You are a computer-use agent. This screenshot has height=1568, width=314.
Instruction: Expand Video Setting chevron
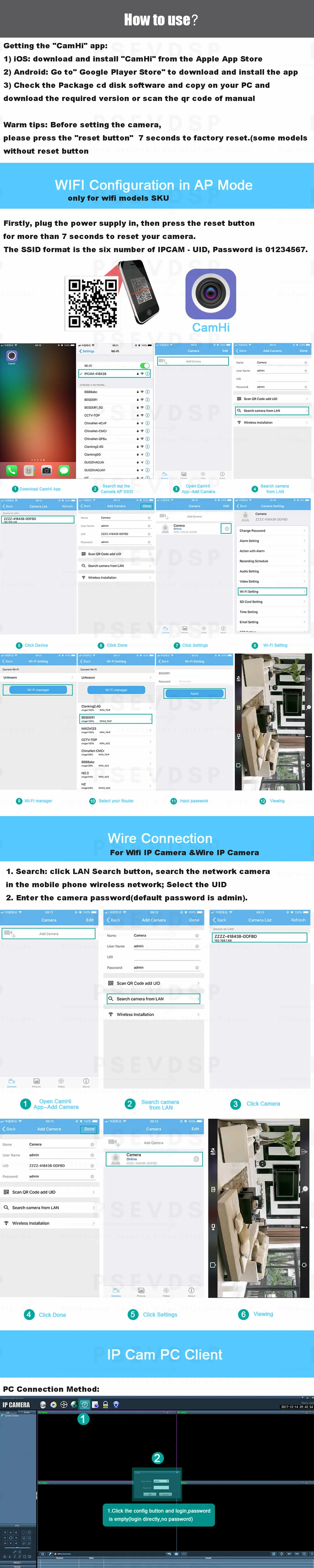[x=304, y=581]
